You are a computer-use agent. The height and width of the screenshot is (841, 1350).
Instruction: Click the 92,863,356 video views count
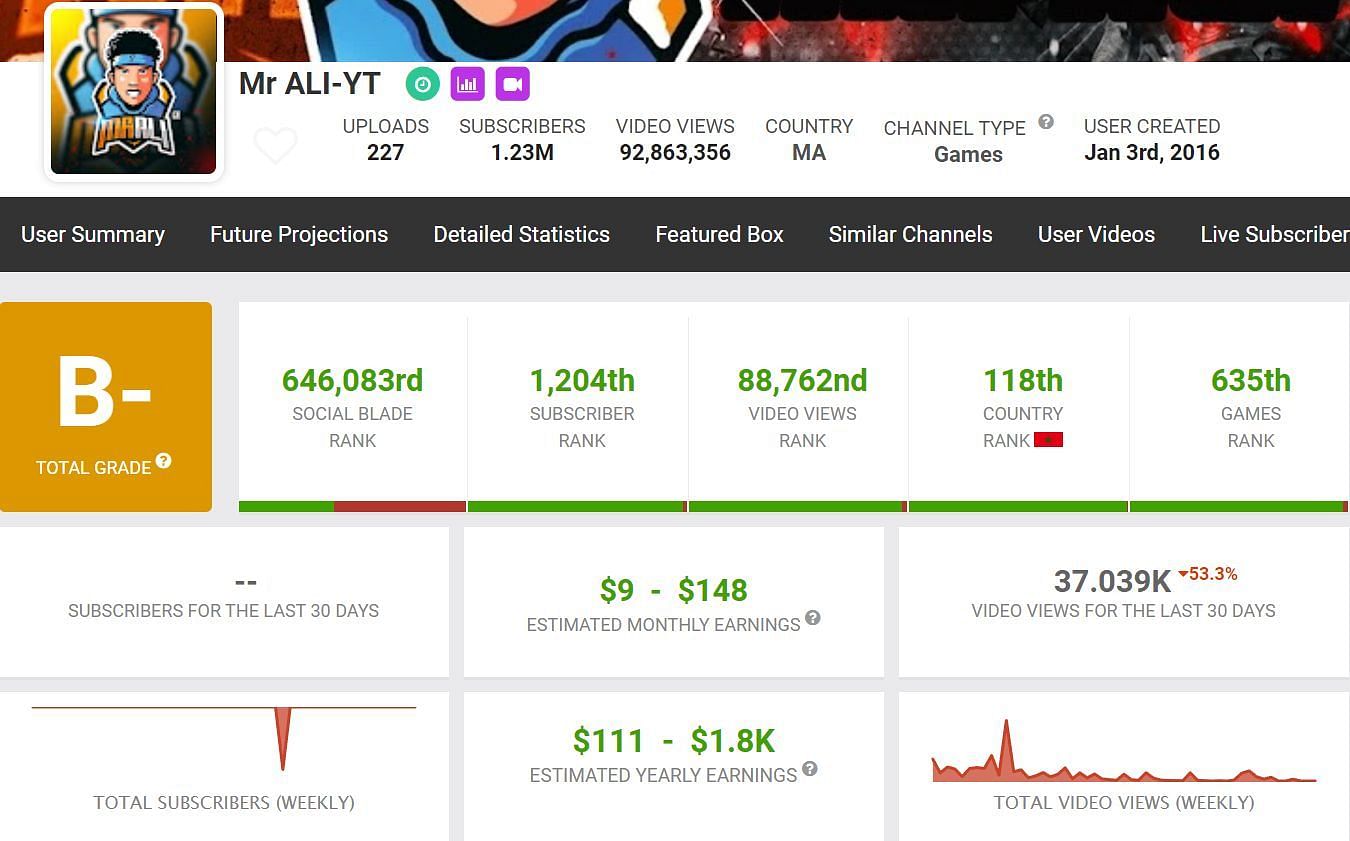tap(675, 153)
